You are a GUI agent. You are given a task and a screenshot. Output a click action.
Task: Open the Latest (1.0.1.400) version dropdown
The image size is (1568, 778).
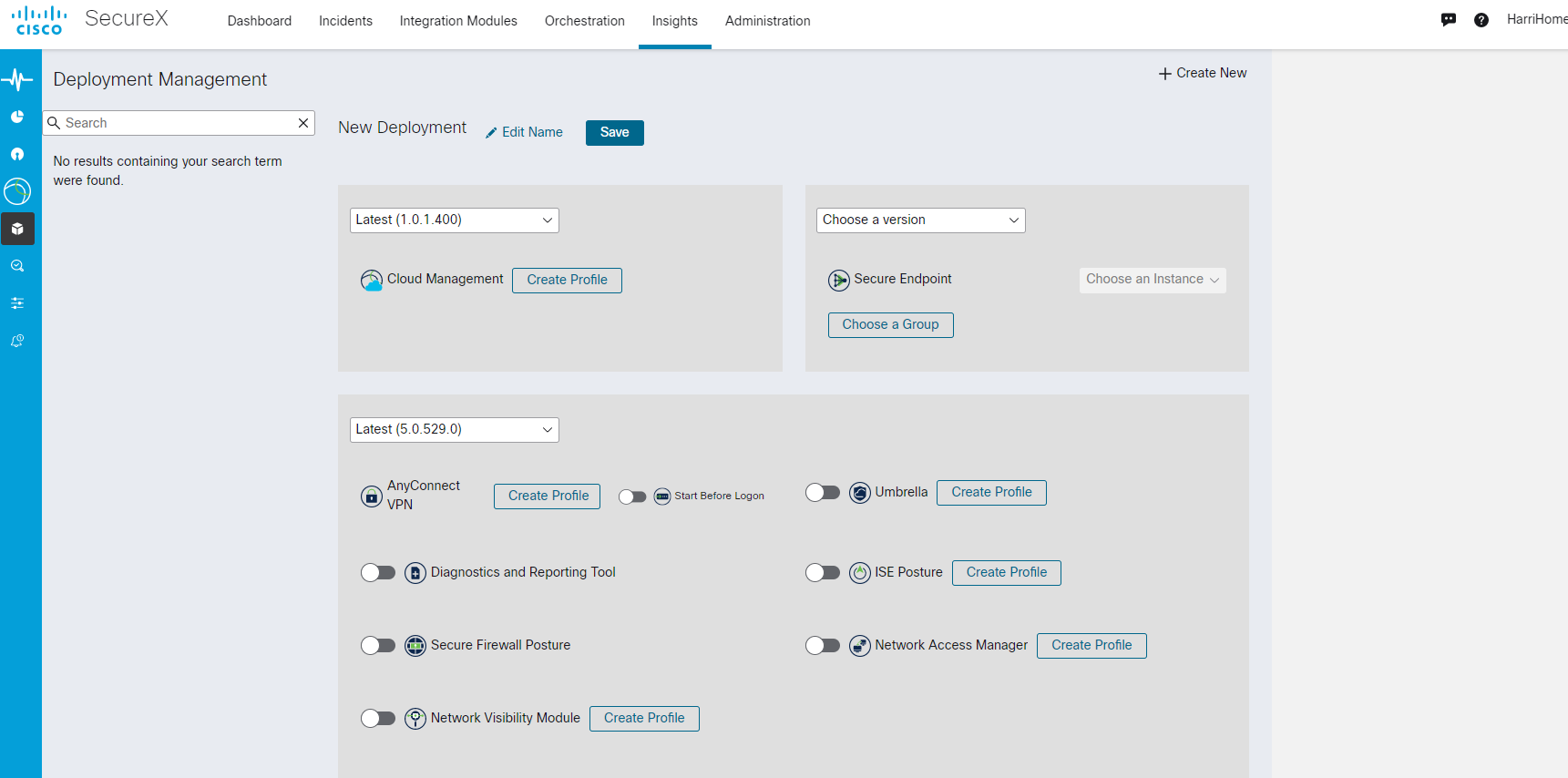[x=455, y=220]
